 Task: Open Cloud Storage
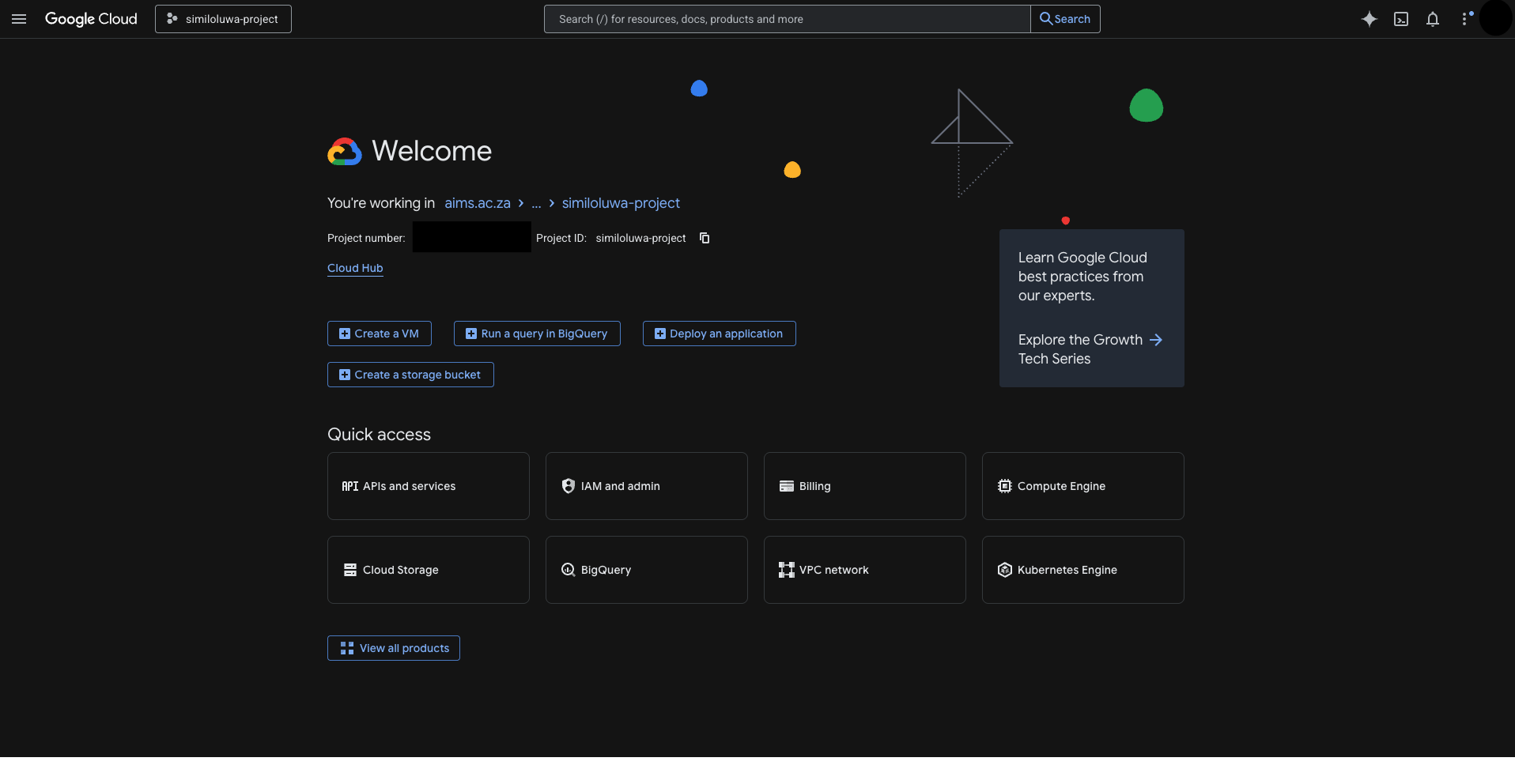[428, 569]
